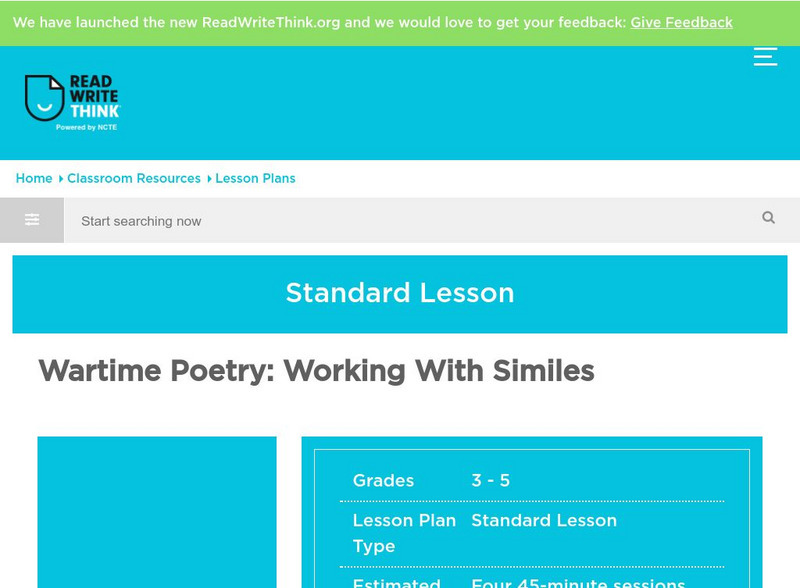Click the search magnifier icon

click(768, 218)
